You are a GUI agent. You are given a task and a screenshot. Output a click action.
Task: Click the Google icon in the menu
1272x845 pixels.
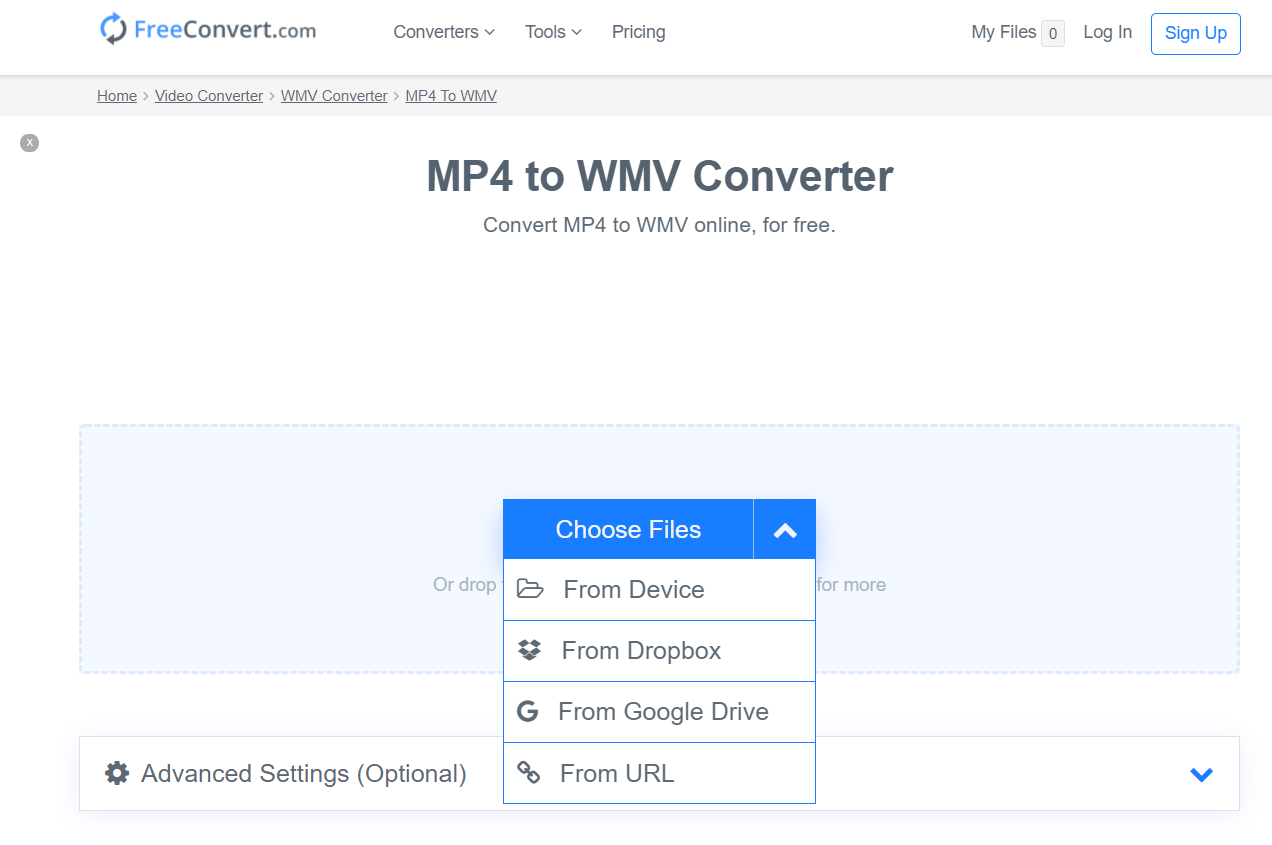[527, 711]
